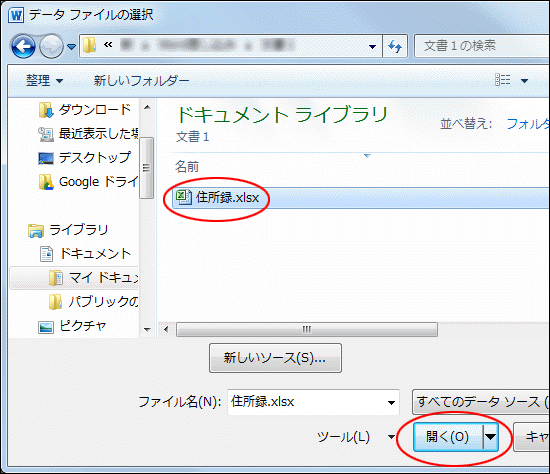Expand the address bar path dropdown
550x474 pixels.
[x=372, y=46]
